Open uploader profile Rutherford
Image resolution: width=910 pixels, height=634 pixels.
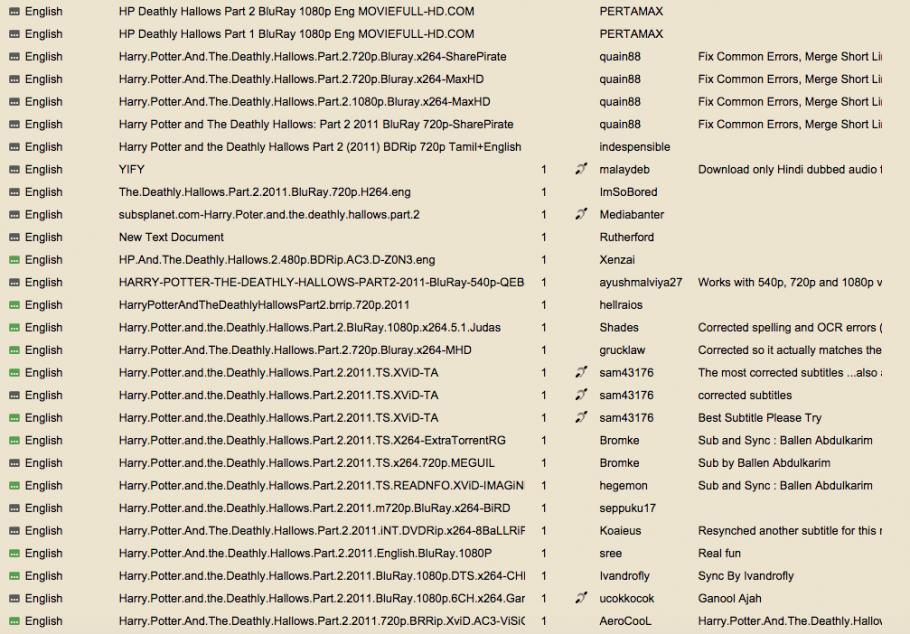coord(626,237)
